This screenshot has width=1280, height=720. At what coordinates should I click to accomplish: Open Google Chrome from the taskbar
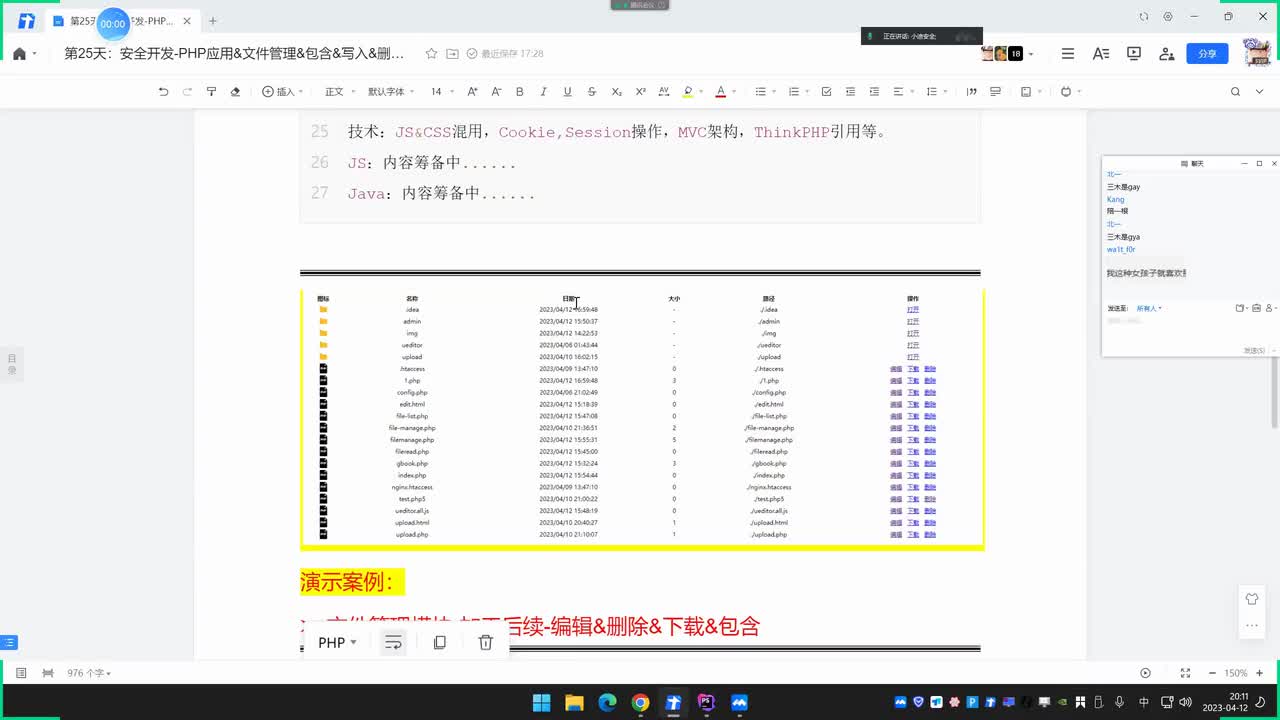(640, 702)
